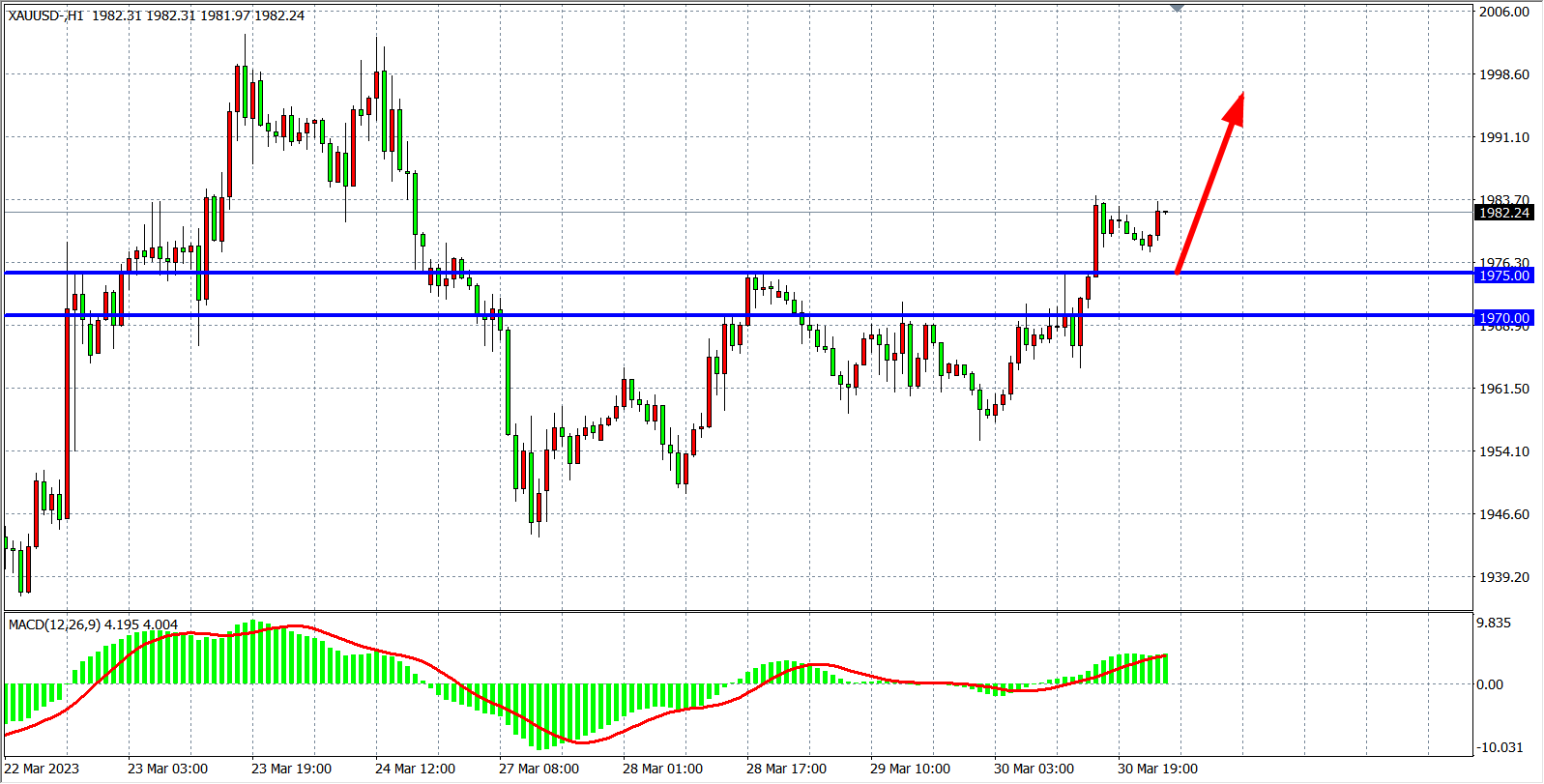Click the XAUUSD-,H1 chart title text

pyautogui.click(x=45, y=15)
